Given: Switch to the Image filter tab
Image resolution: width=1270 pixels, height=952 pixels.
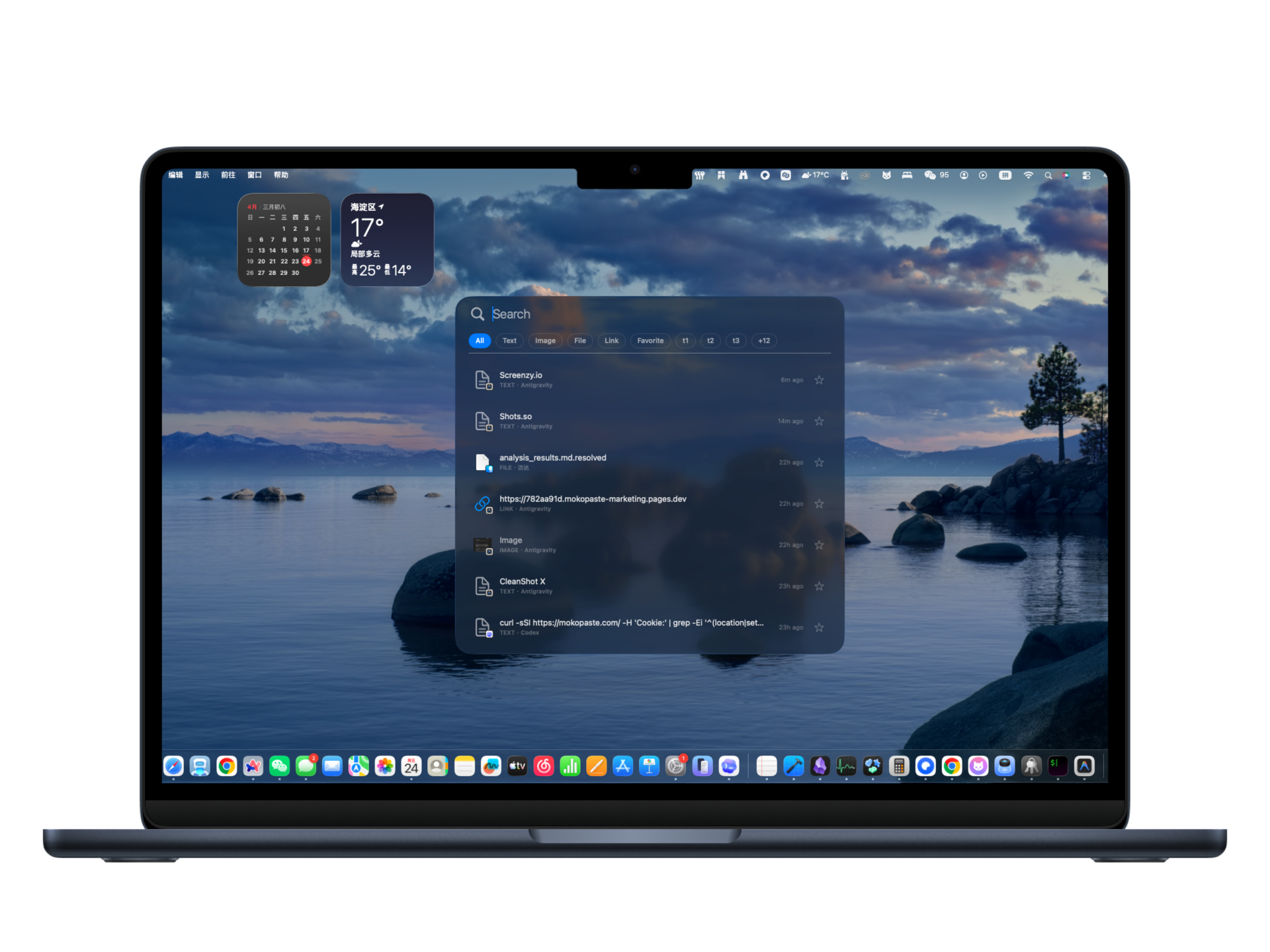Looking at the screenshot, I should [x=545, y=340].
